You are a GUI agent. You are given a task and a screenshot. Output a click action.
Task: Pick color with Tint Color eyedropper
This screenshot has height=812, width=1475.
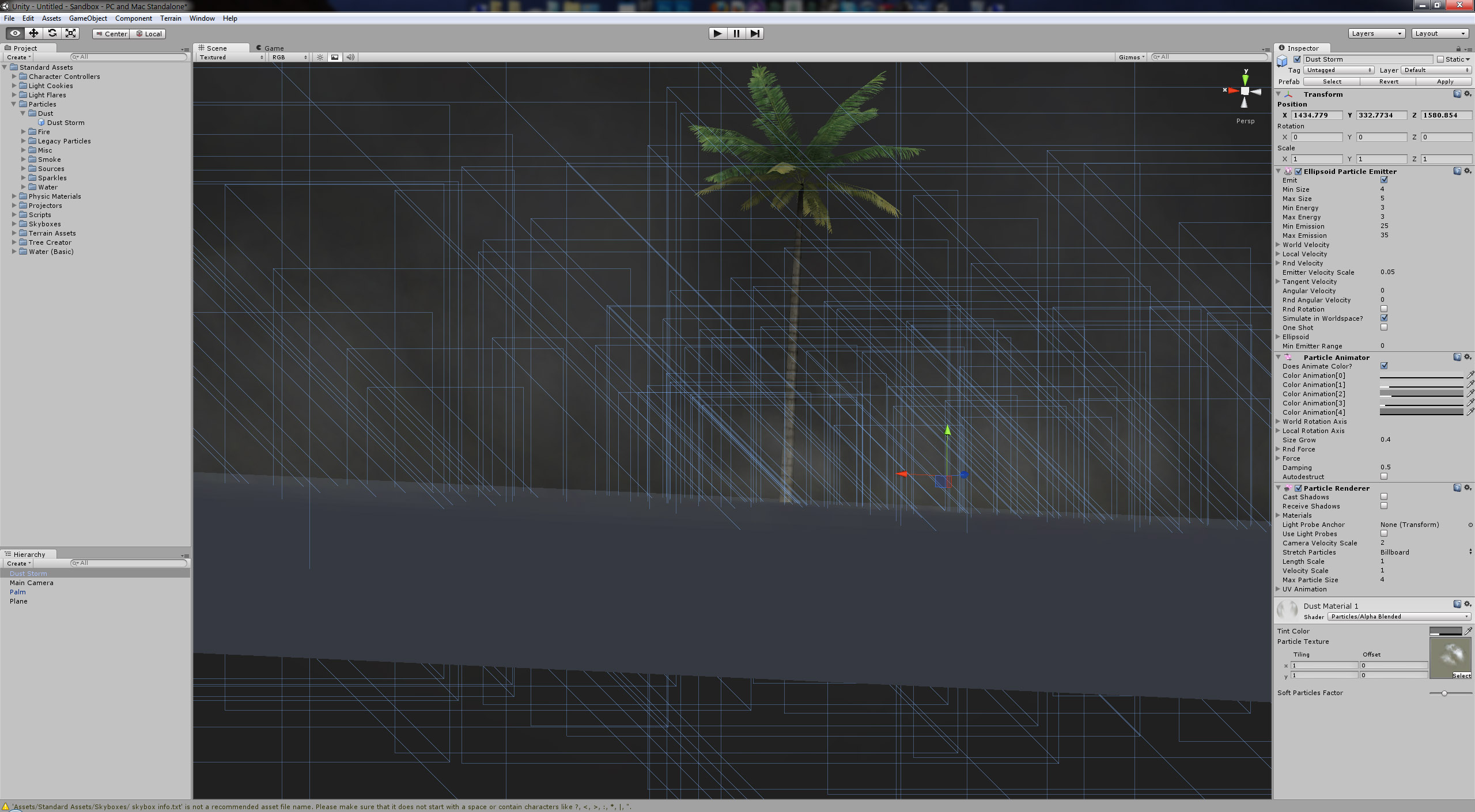click(1469, 631)
